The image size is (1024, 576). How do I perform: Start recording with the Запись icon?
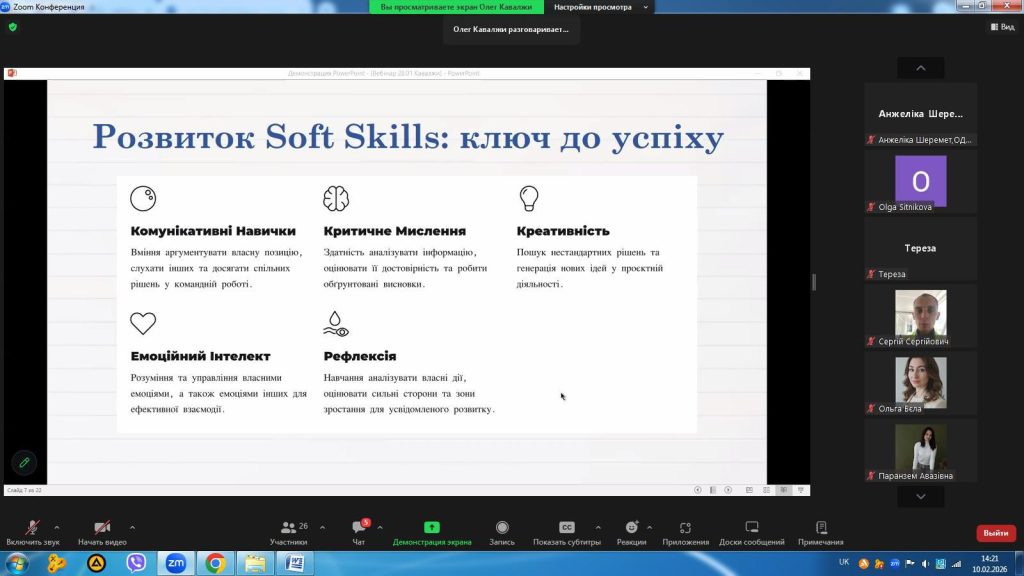pos(502,528)
